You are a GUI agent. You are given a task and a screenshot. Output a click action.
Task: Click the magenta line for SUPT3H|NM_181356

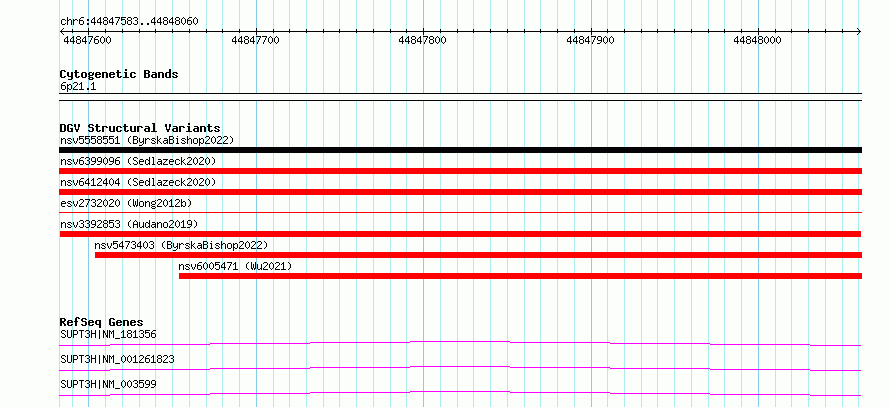tap(460, 343)
